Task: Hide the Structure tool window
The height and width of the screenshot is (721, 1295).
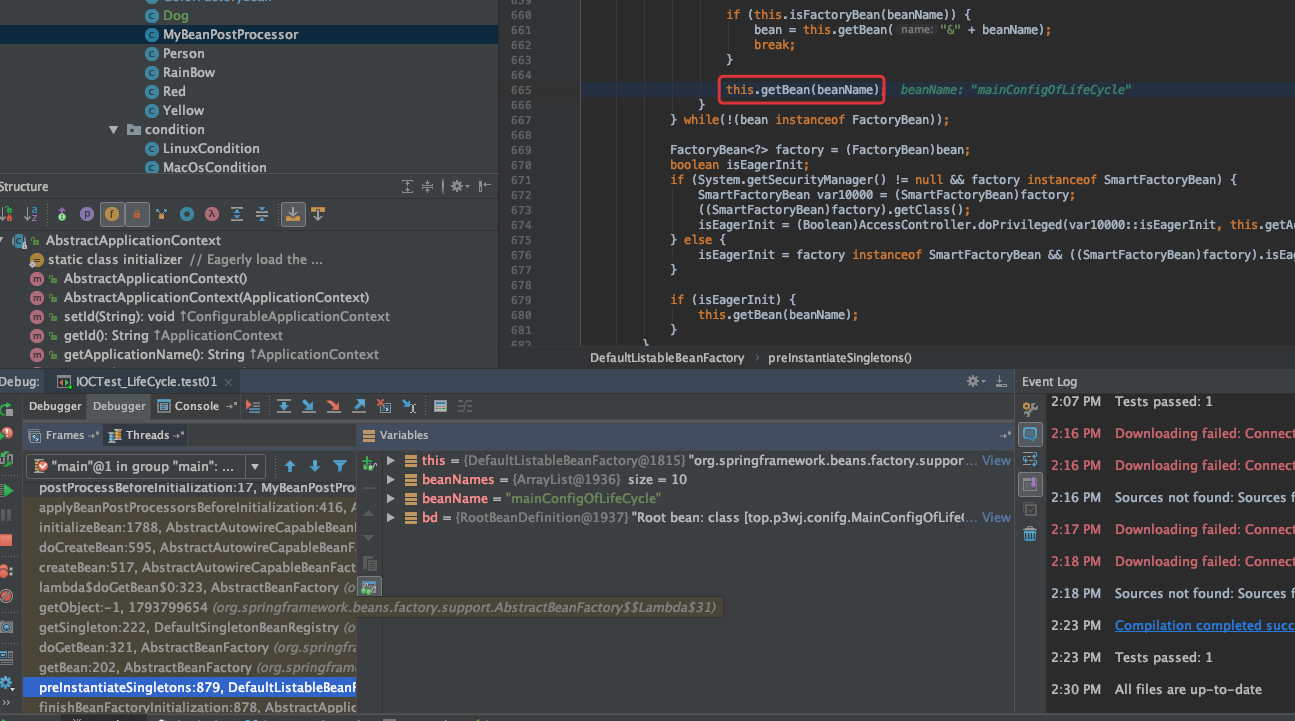Action: pyautogui.click(x=485, y=186)
